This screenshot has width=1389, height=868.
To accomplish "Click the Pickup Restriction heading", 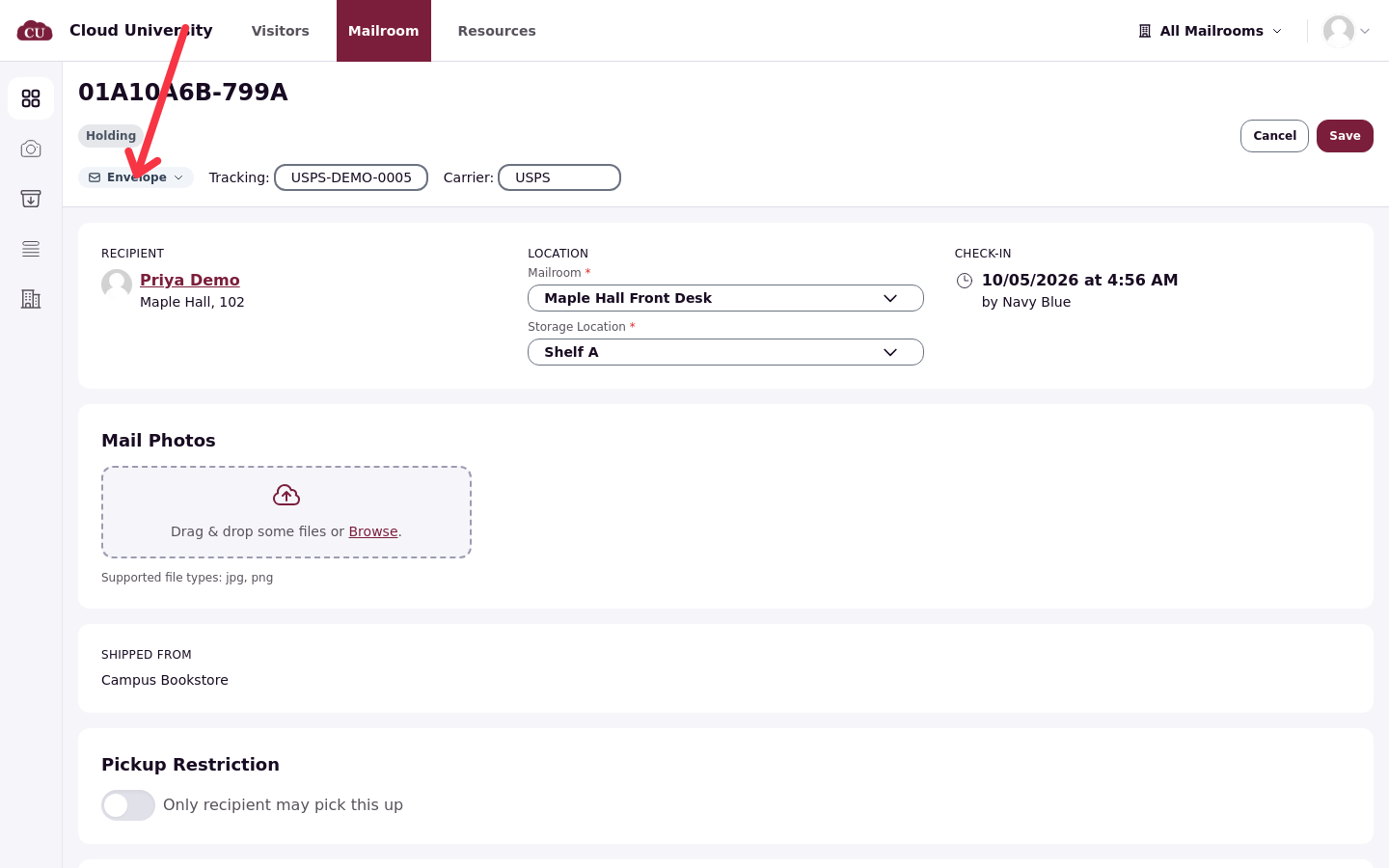I will tap(191, 765).
